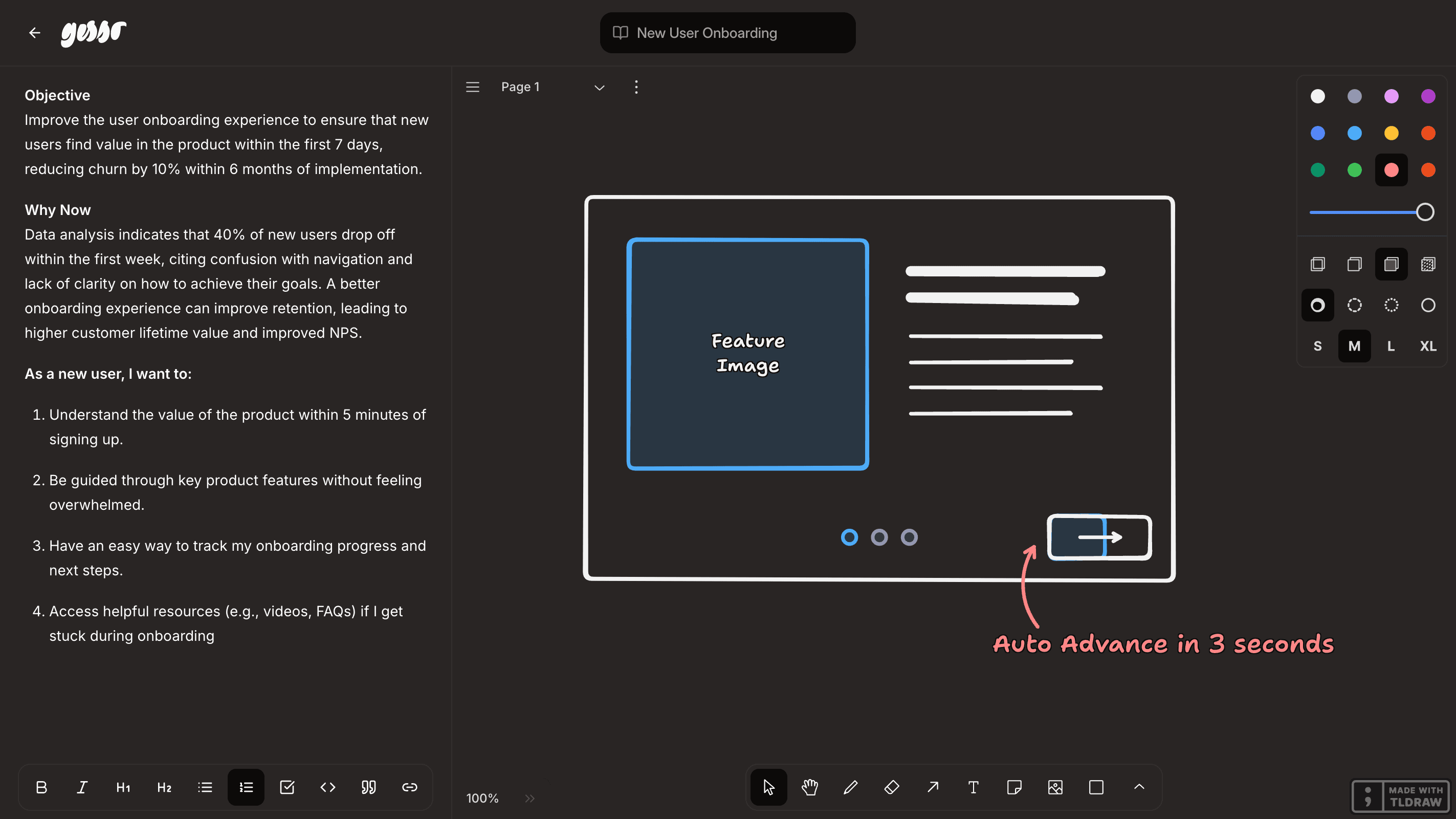1456x819 pixels.
Task: Toggle bold formatting
Action: click(x=41, y=787)
